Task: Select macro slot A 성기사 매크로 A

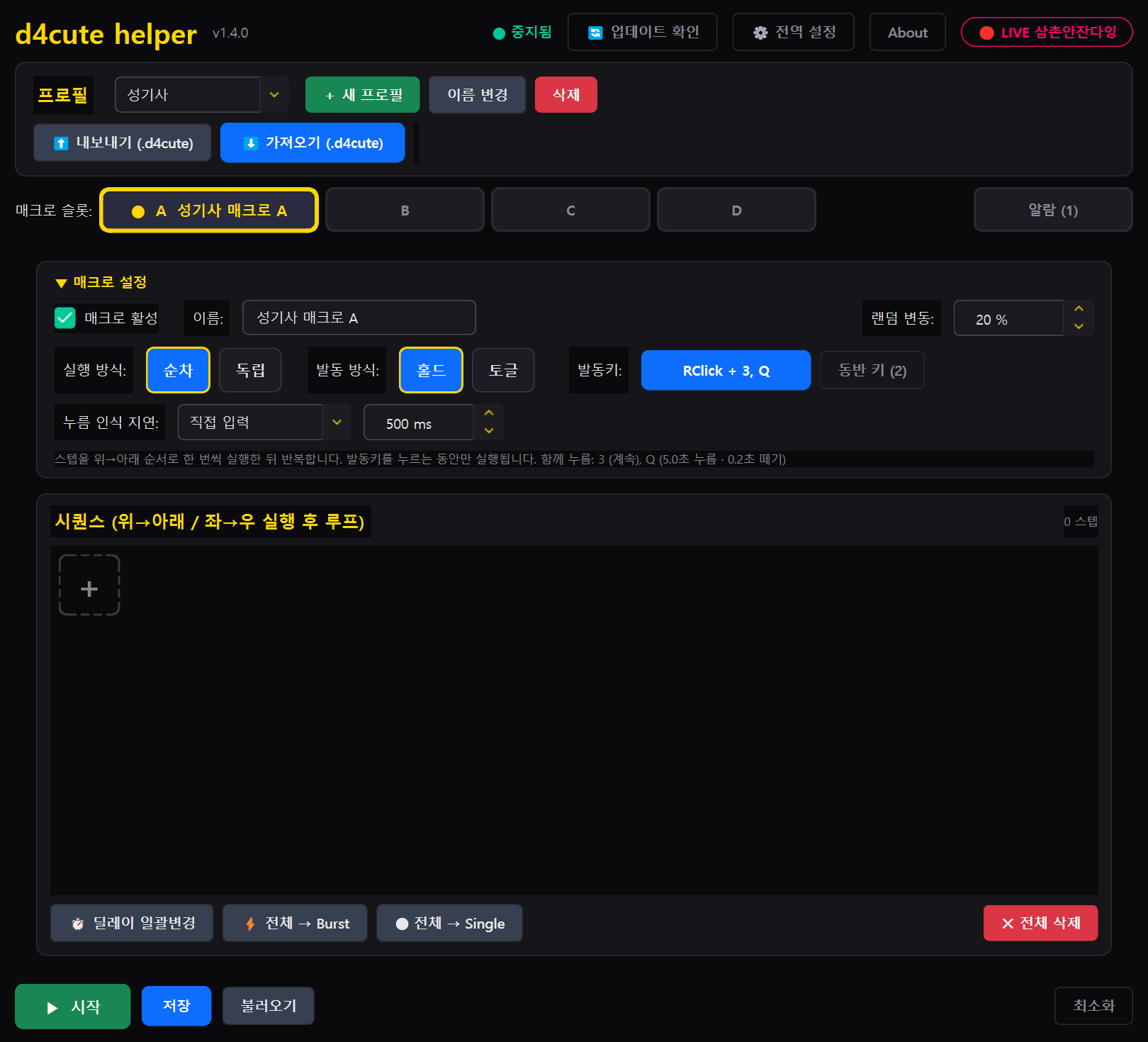Action: (x=209, y=210)
